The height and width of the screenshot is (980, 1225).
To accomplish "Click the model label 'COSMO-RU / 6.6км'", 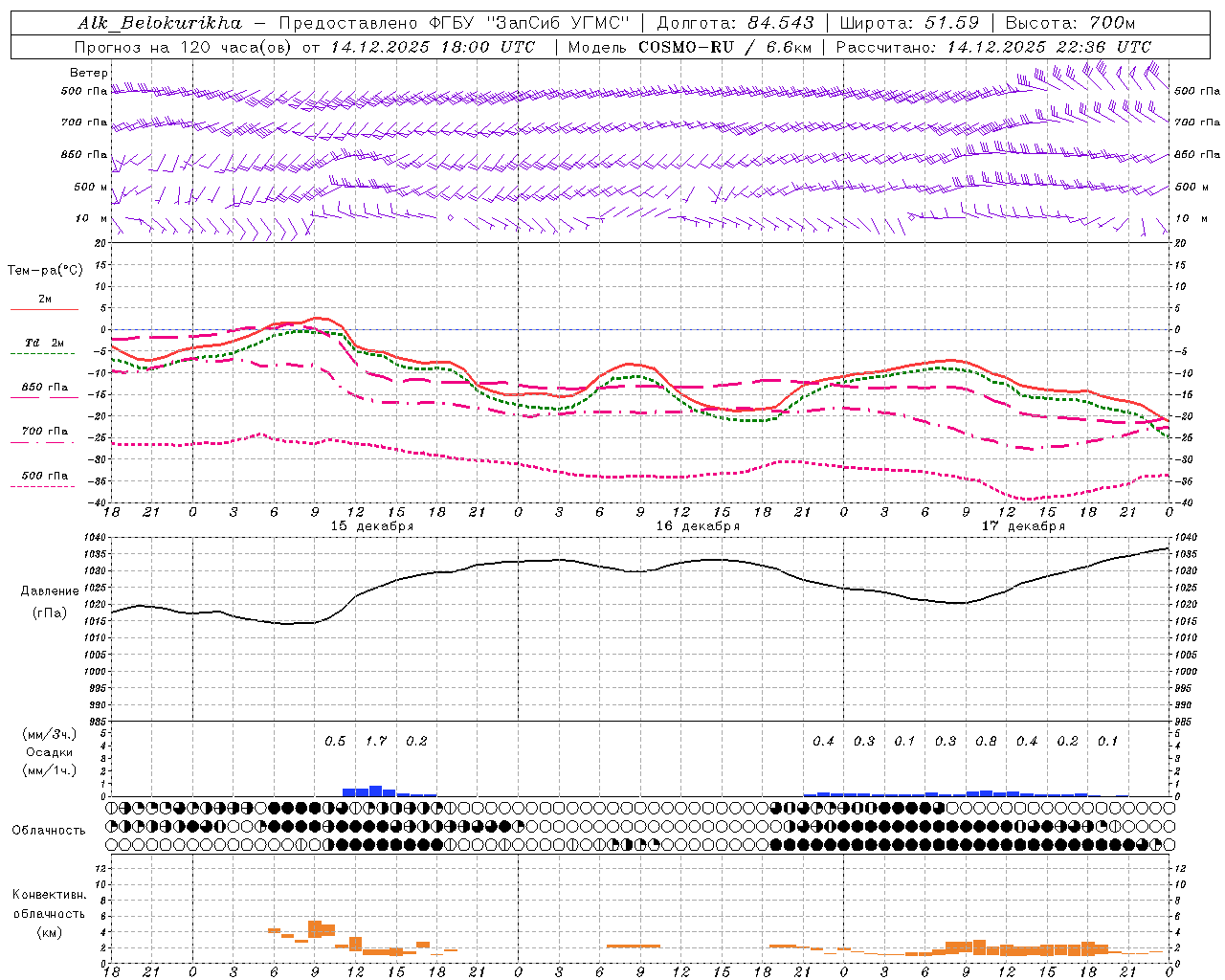I will [725, 47].
